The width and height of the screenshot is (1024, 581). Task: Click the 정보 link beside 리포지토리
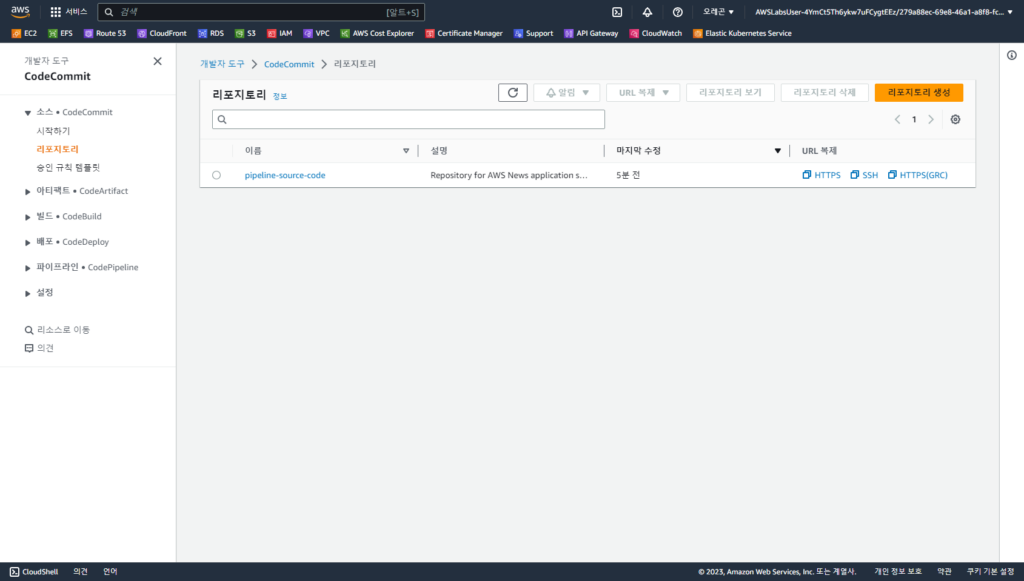280,96
